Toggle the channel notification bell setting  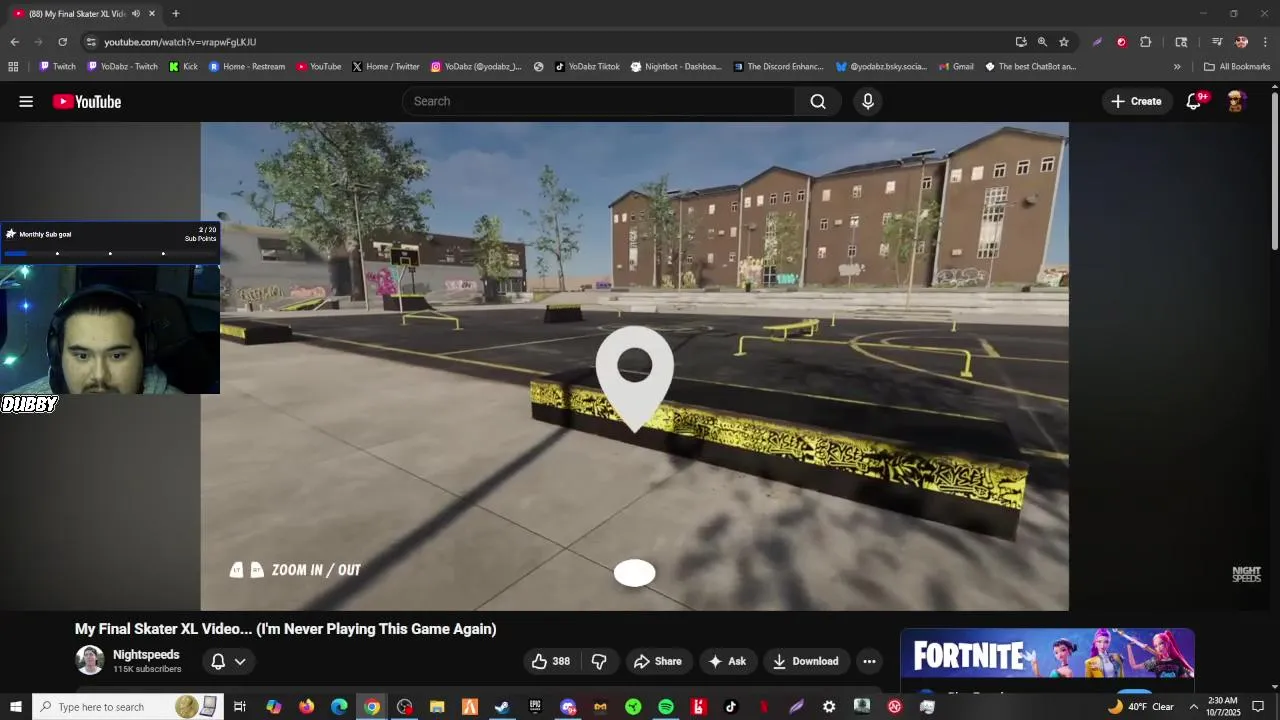(228, 661)
